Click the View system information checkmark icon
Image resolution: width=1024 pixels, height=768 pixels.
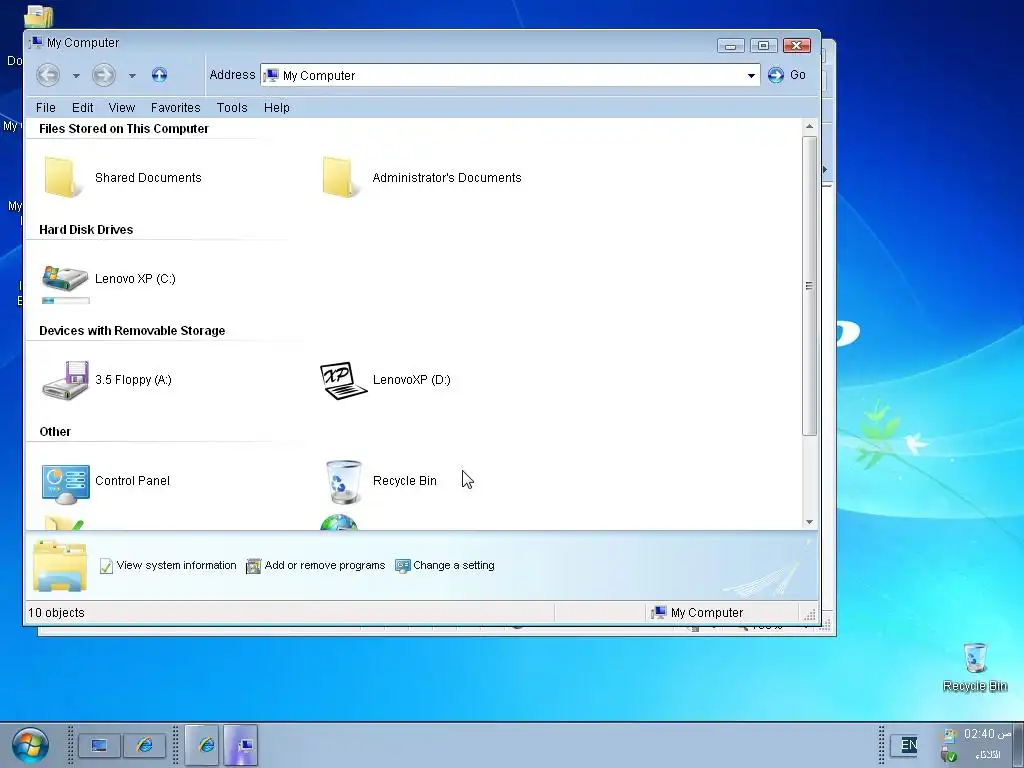point(106,566)
